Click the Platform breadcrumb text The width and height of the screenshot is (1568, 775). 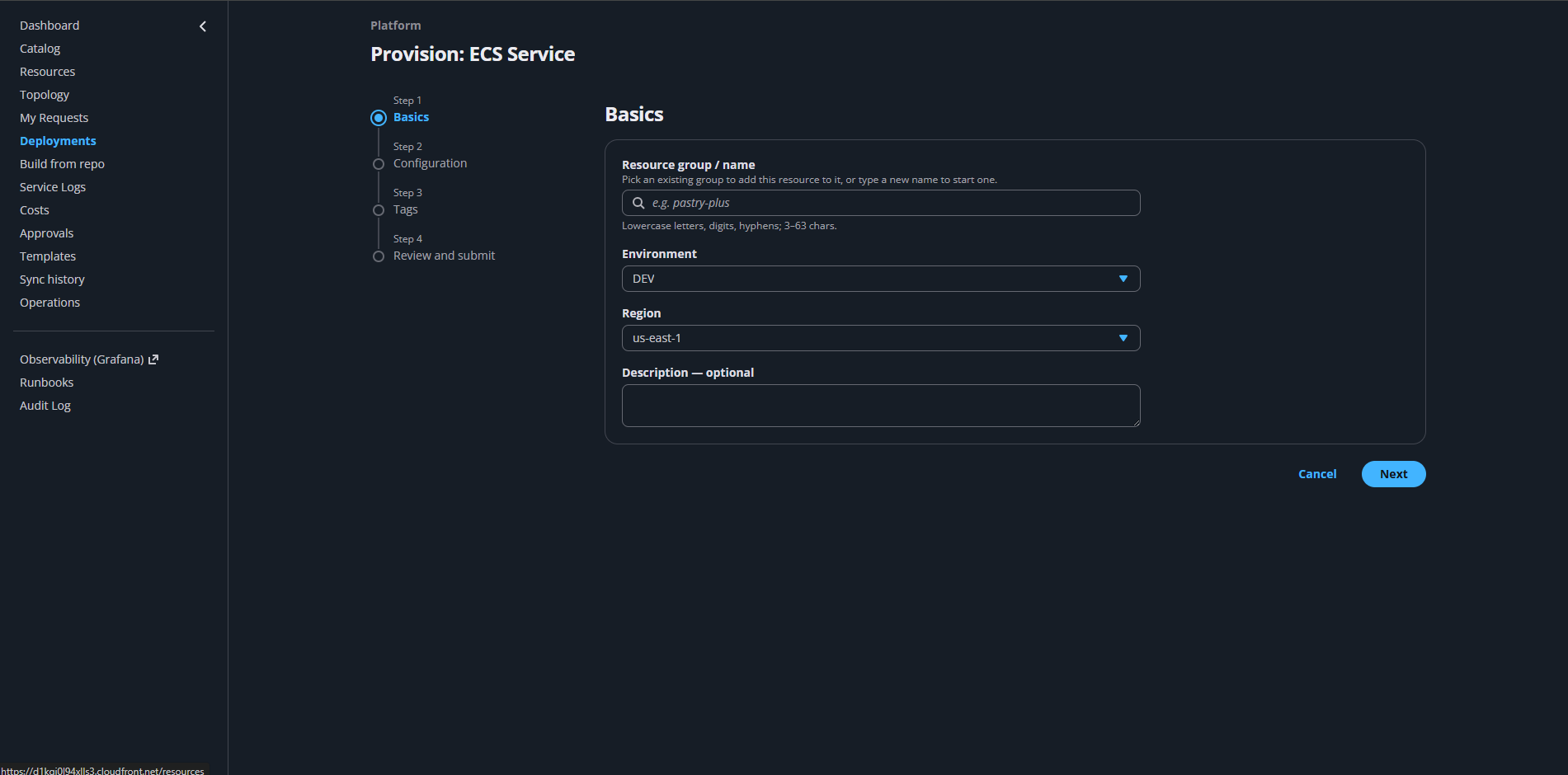(x=395, y=26)
